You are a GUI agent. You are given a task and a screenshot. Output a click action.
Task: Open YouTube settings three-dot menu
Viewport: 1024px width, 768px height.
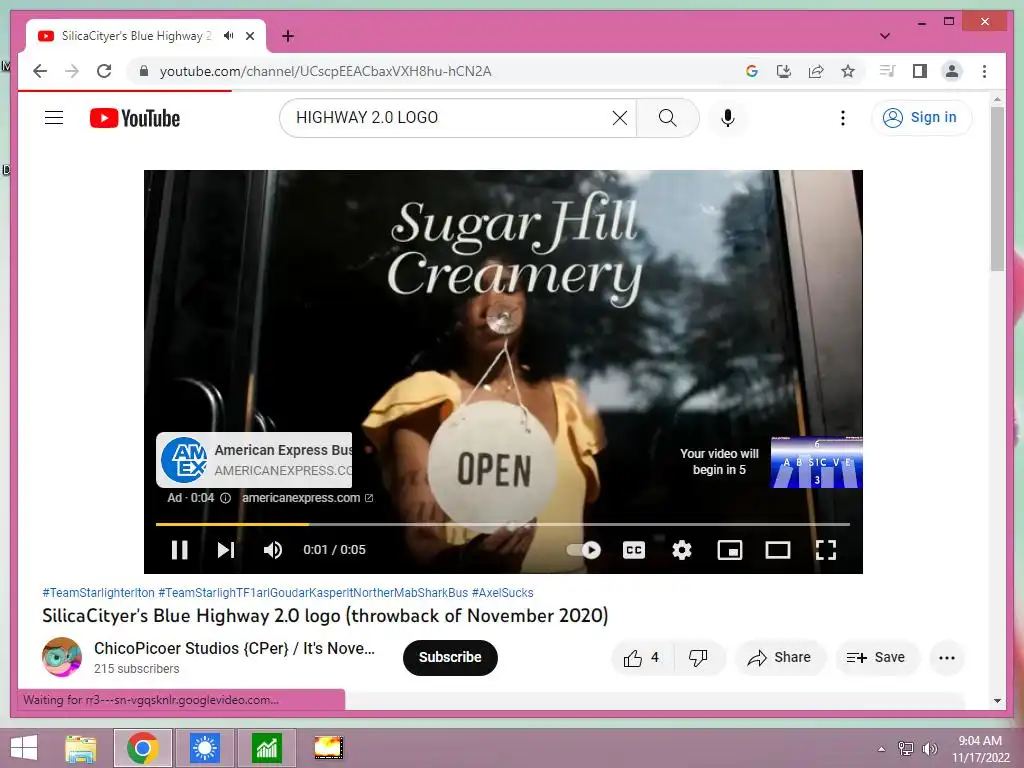click(x=842, y=118)
